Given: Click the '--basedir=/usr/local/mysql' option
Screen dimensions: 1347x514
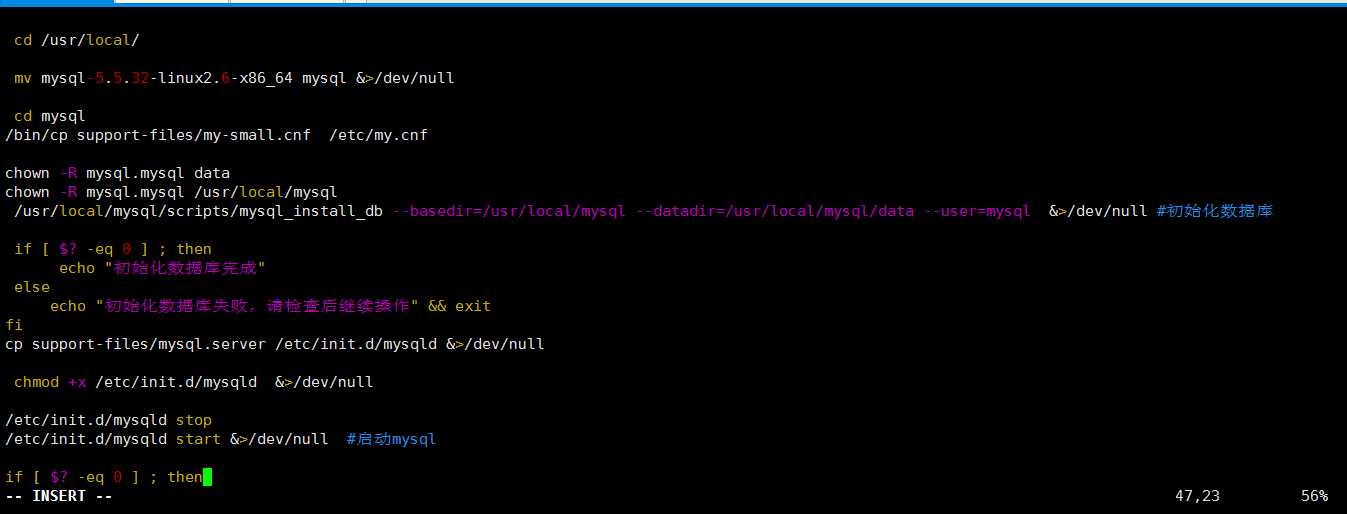Looking at the screenshot, I should click(x=509, y=211).
